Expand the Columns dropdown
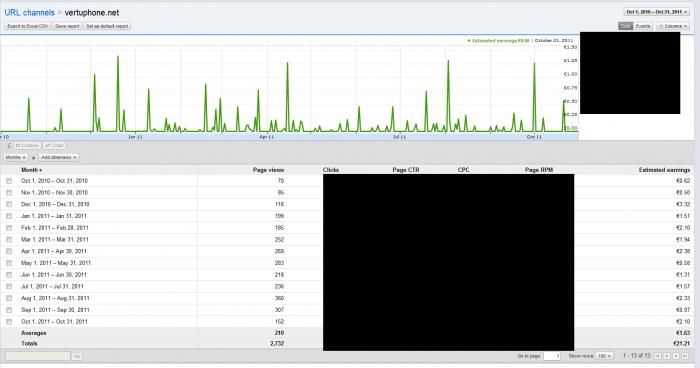This screenshot has width=700, height=368. tap(672, 26)
